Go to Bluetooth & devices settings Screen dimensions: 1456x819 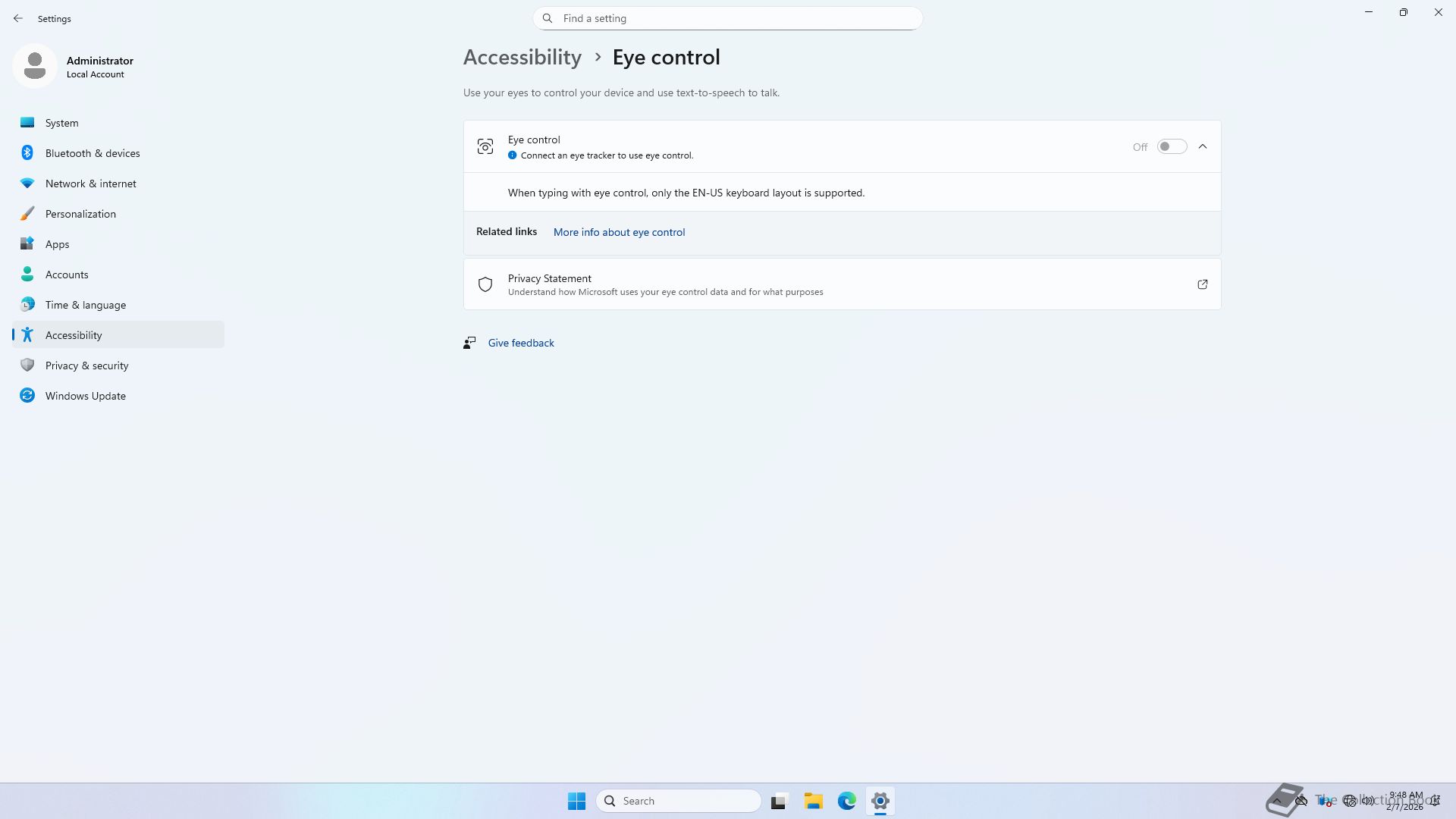(x=93, y=153)
